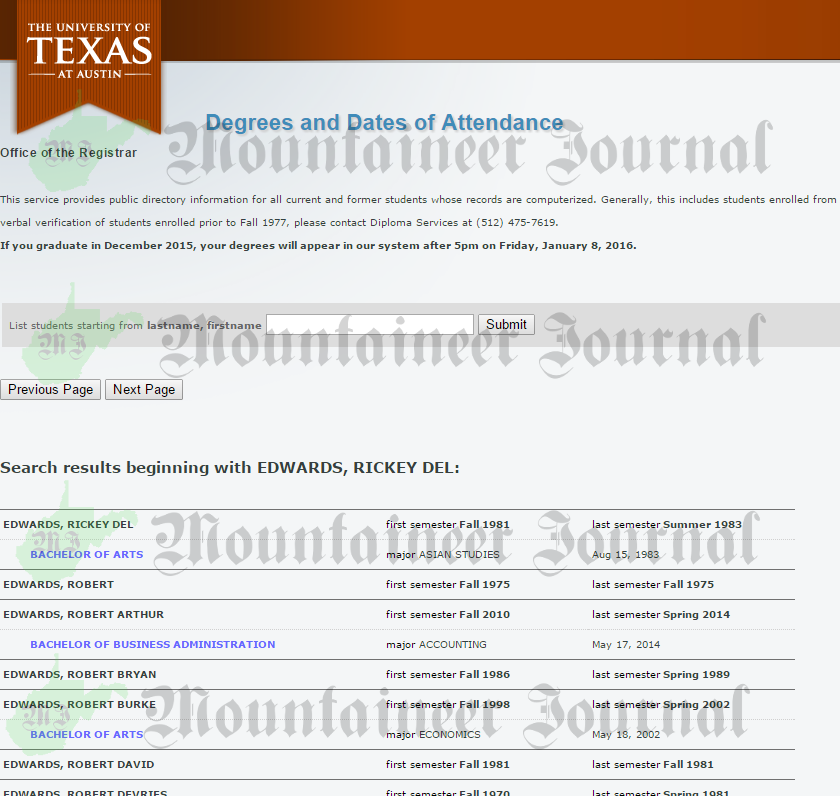Screen dimensions: 840x796
Task: Click 'first semester Fall 1981' for Rickey Del
Action: (x=448, y=524)
